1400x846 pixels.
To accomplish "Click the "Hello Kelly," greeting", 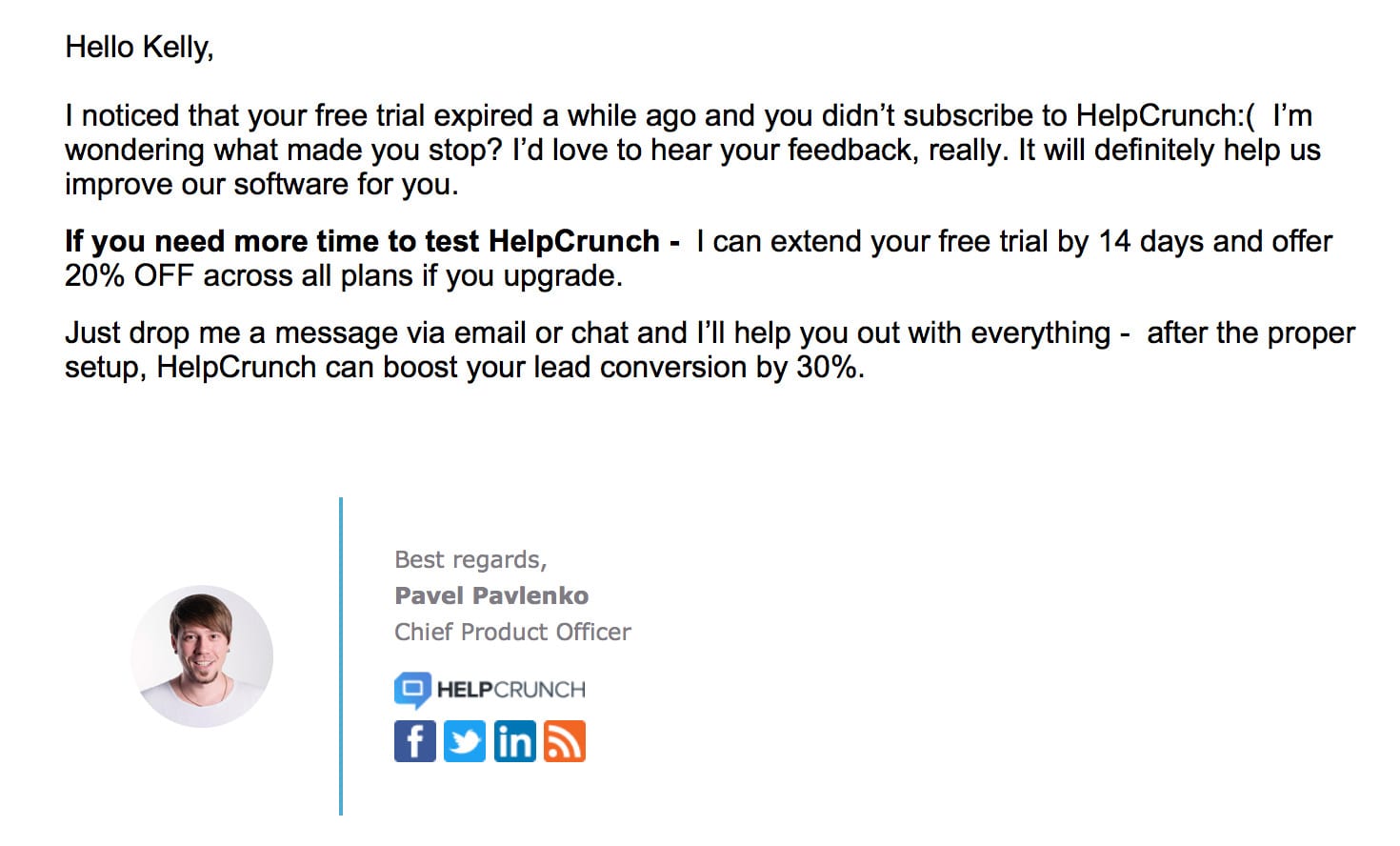I will [x=139, y=47].
